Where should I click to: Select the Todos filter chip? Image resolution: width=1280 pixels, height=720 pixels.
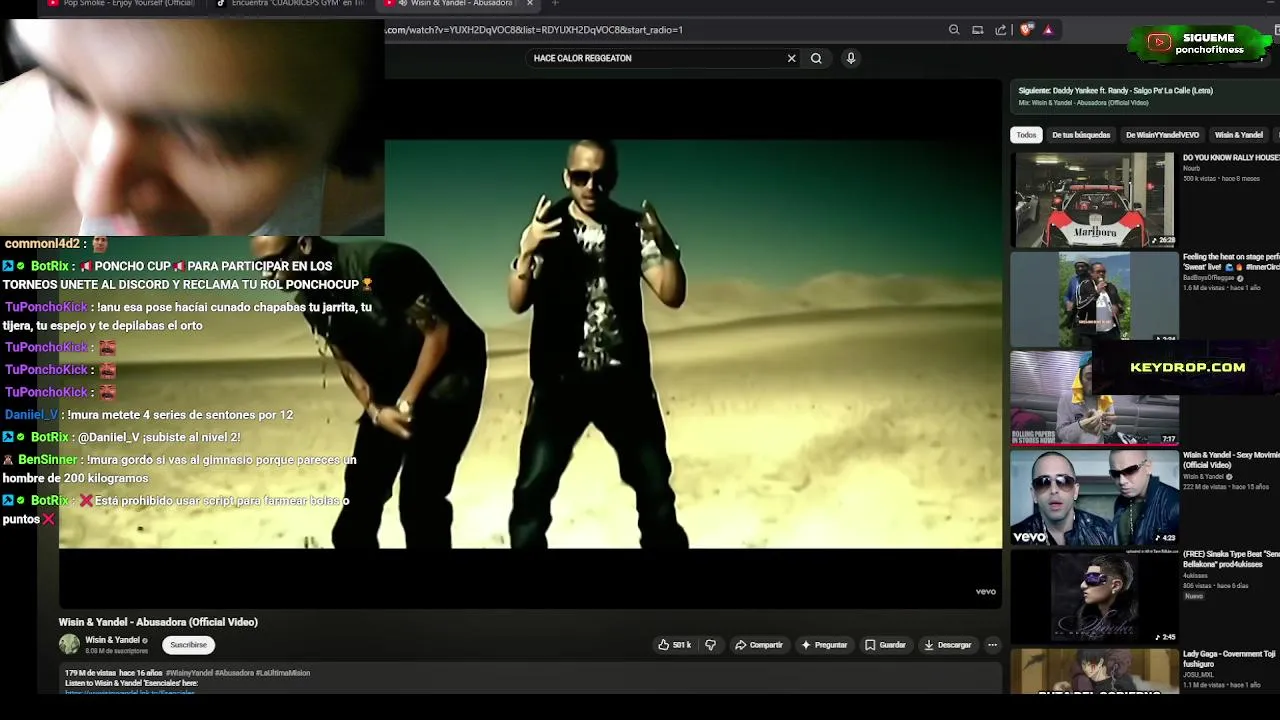point(1026,135)
